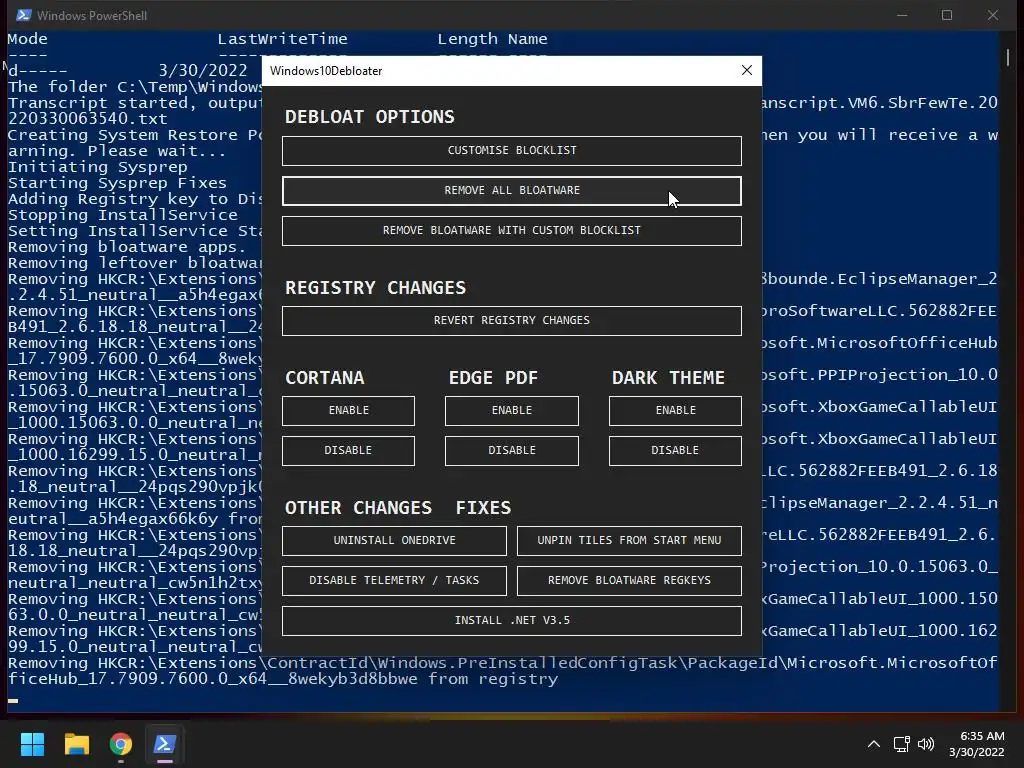
Task: Open the Windows Start menu
Action: click(32, 744)
